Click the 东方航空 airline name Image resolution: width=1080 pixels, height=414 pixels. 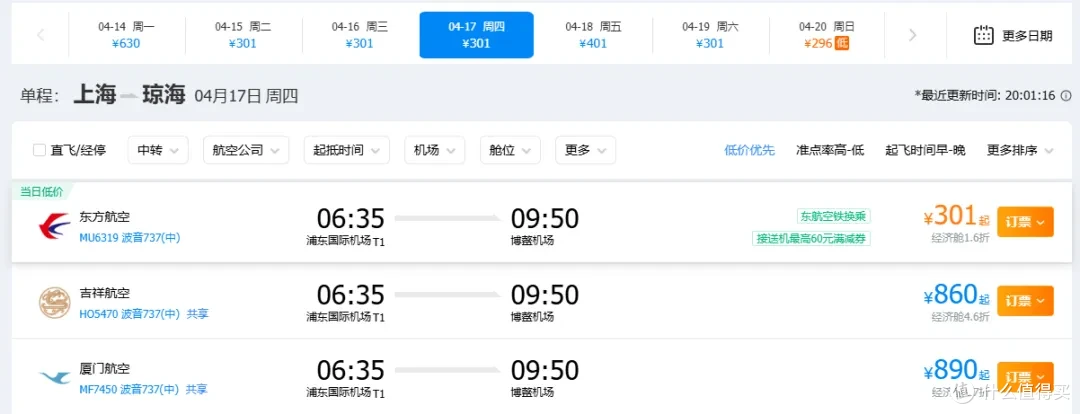[x=105, y=217]
